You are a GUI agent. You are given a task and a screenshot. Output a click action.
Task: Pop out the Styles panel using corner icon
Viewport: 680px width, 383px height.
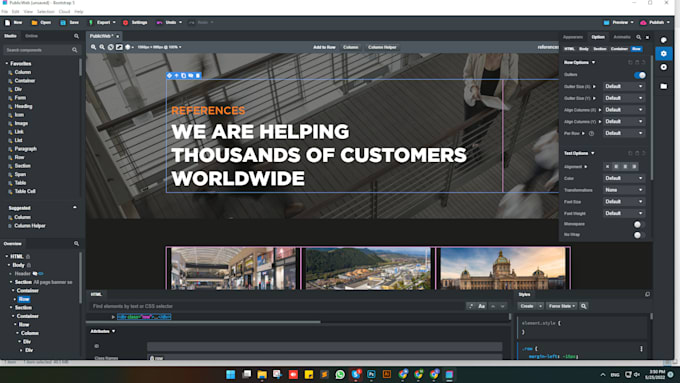click(x=647, y=295)
